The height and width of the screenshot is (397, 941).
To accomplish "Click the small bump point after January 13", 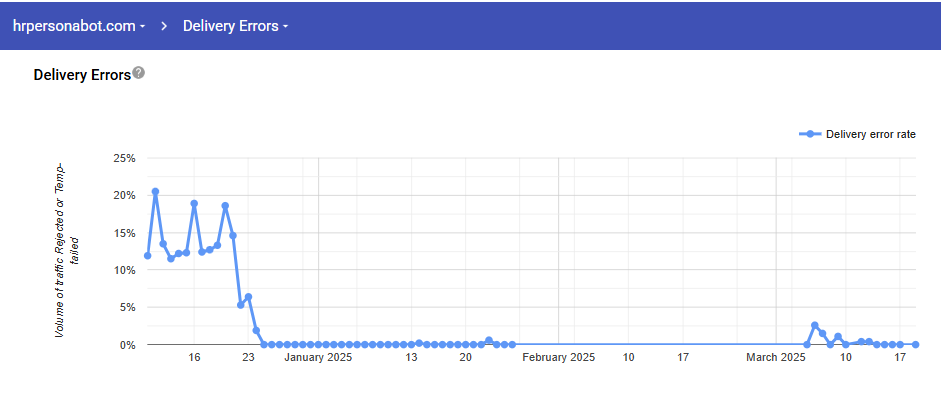I will pyautogui.click(x=419, y=343).
